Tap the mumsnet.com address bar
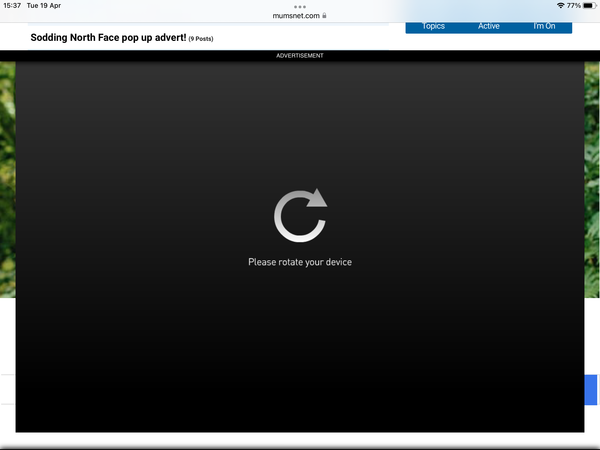This screenshot has width=600, height=450. click(296, 16)
